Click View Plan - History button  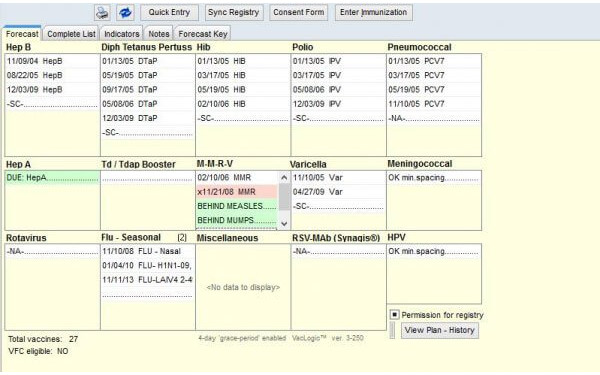pos(439,330)
